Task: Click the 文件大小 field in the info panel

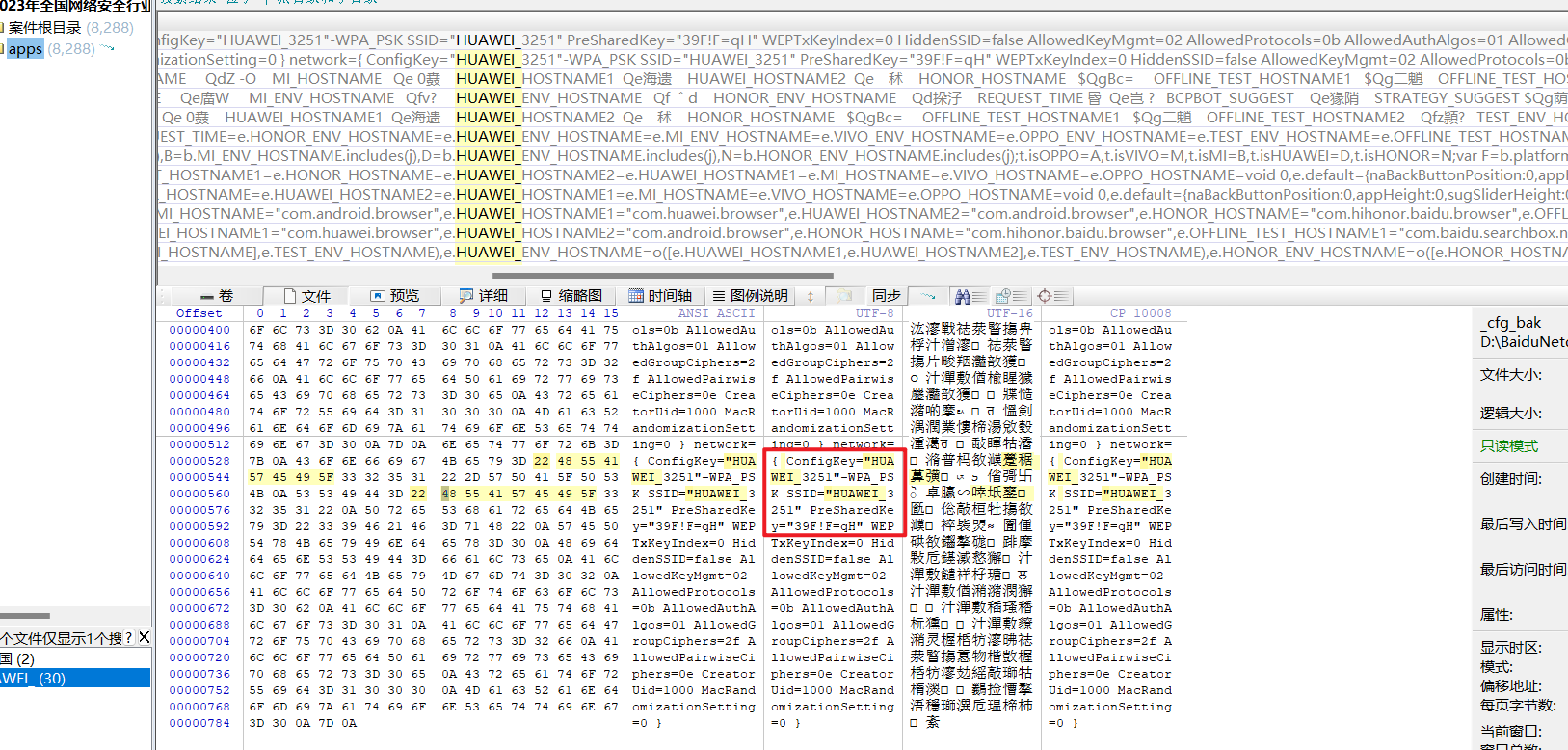Action: [x=1511, y=375]
